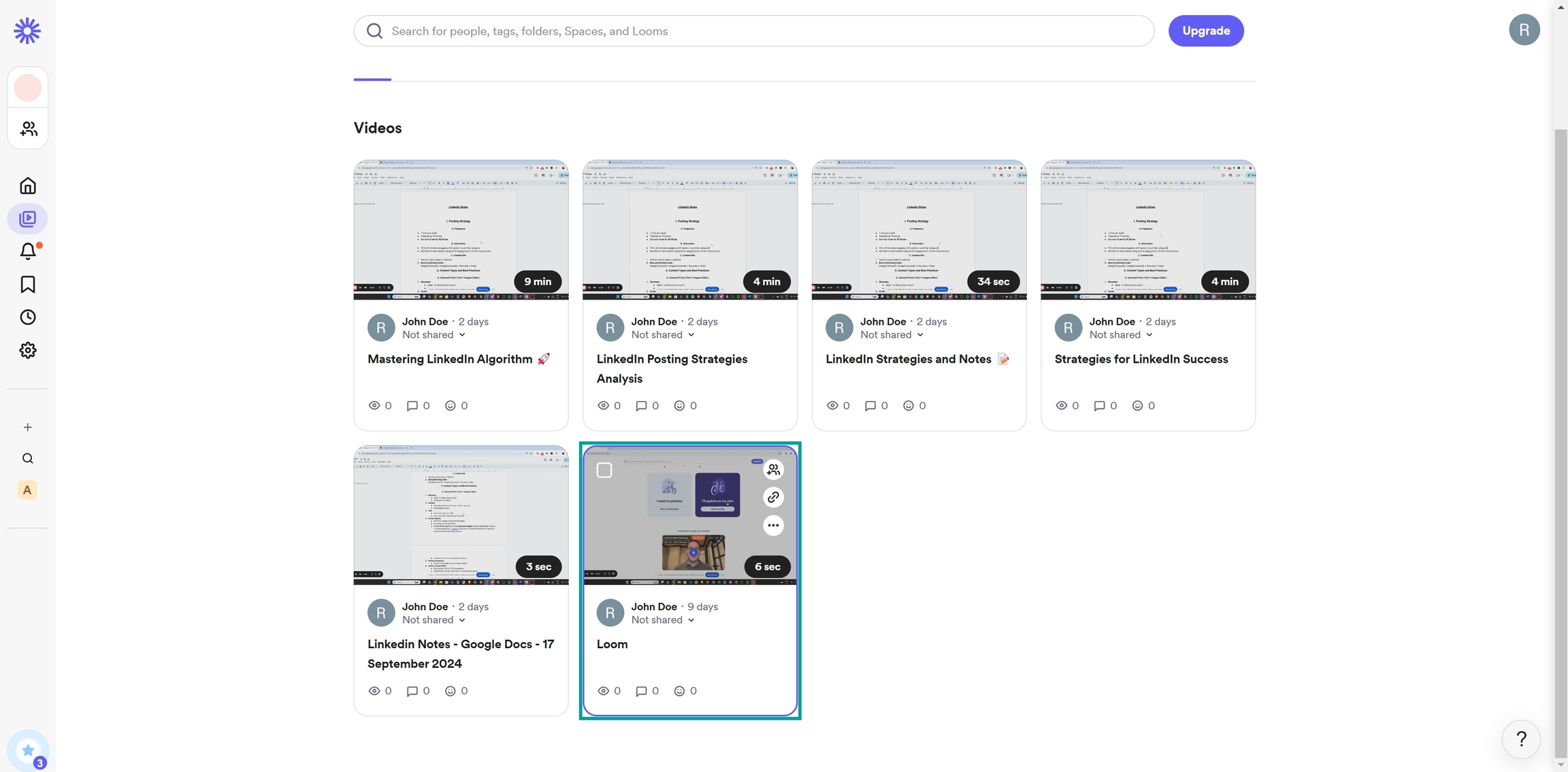Screen dimensions: 1568x772
Task: Copy link icon on Loom video
Action: pos(773,498)
